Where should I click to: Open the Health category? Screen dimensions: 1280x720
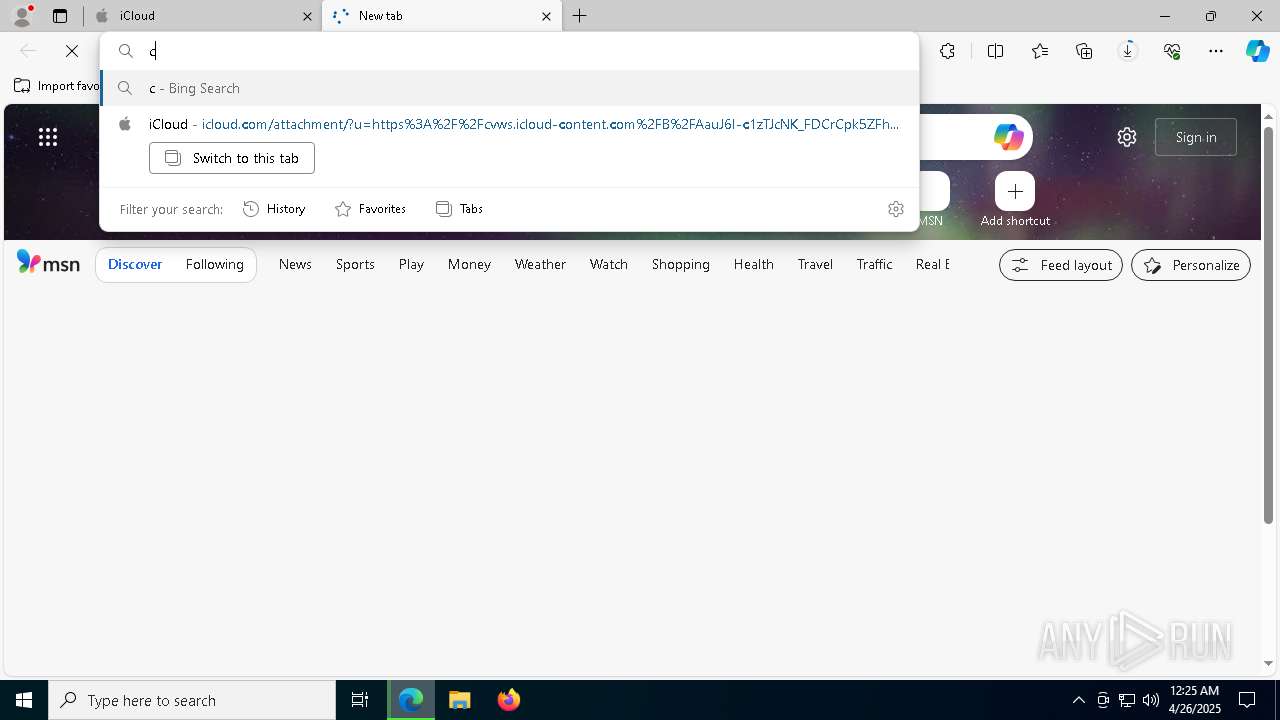click(753, 264)
